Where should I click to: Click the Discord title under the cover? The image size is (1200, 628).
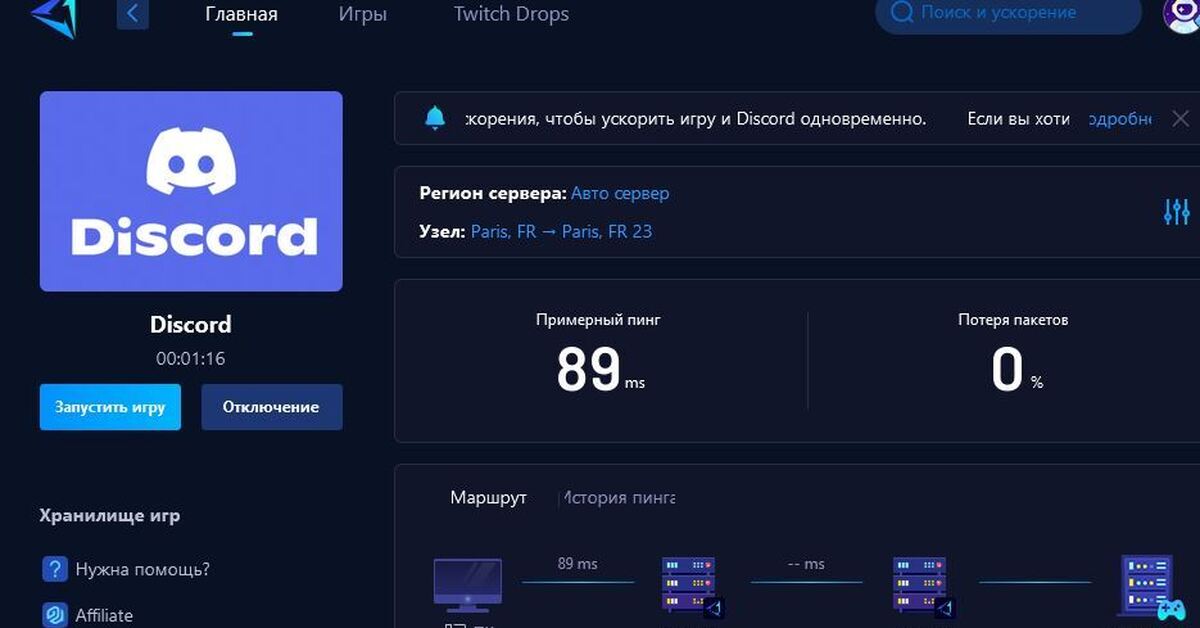(190, 324)
